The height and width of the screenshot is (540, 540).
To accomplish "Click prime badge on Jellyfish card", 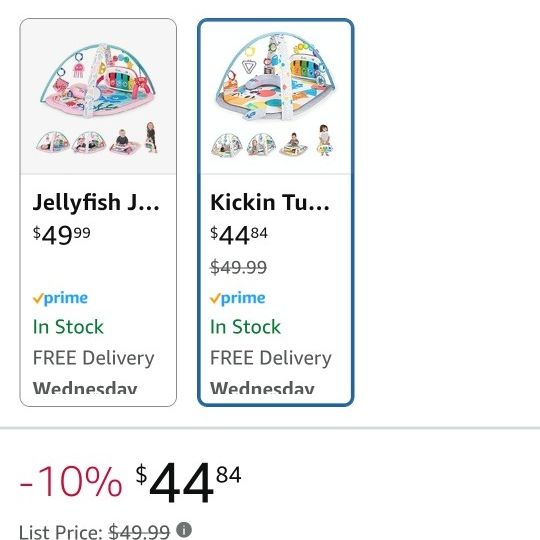I will (x=60, y=298).
